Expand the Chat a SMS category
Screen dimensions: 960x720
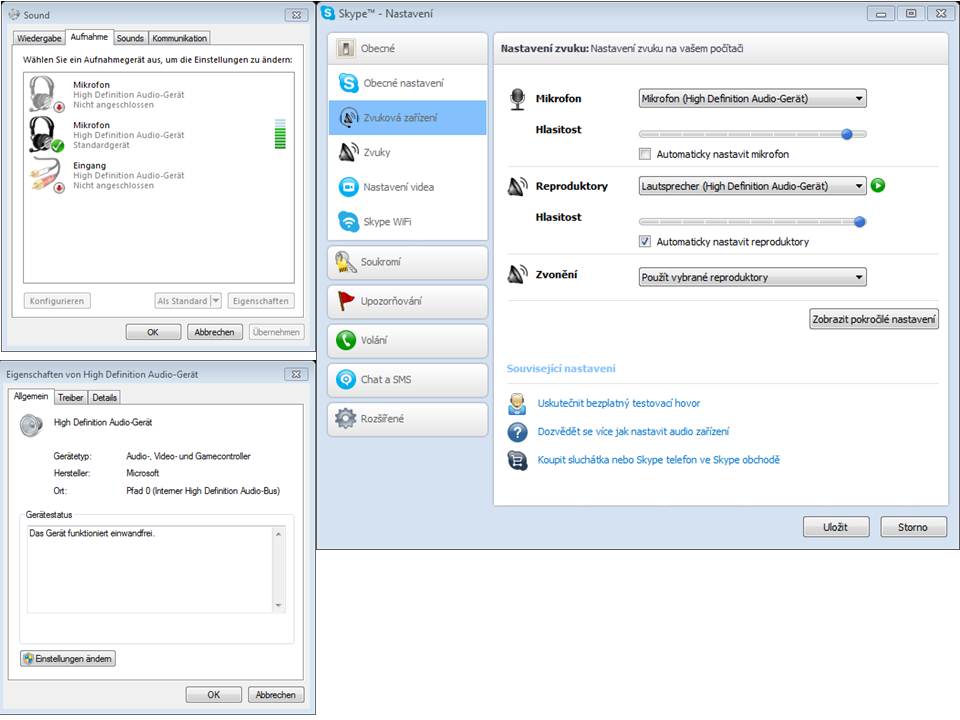pyautogui.click(x=408, y=380)
